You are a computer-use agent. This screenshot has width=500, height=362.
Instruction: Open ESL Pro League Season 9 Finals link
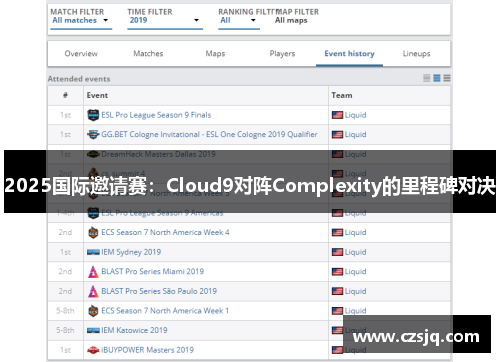pyautogui.click(x=156, y=115)
